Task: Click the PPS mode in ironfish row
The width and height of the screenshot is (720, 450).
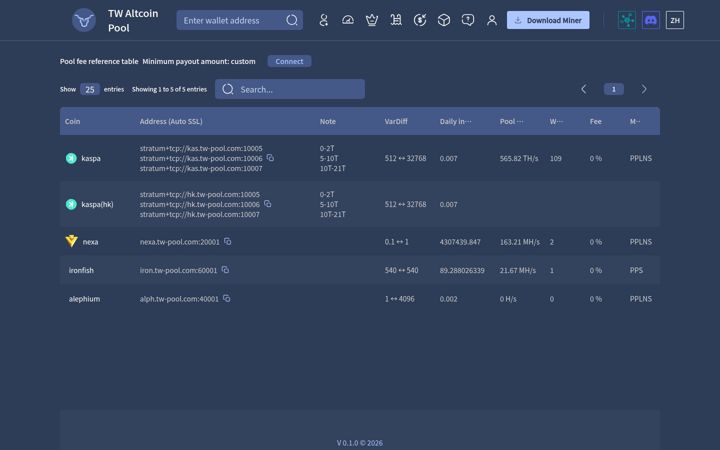Action: [x=636, y=270]
